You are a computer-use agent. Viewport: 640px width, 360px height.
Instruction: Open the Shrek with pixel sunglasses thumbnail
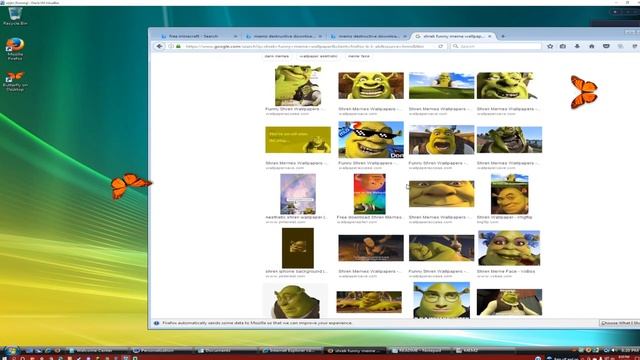(x=371, y=140)
